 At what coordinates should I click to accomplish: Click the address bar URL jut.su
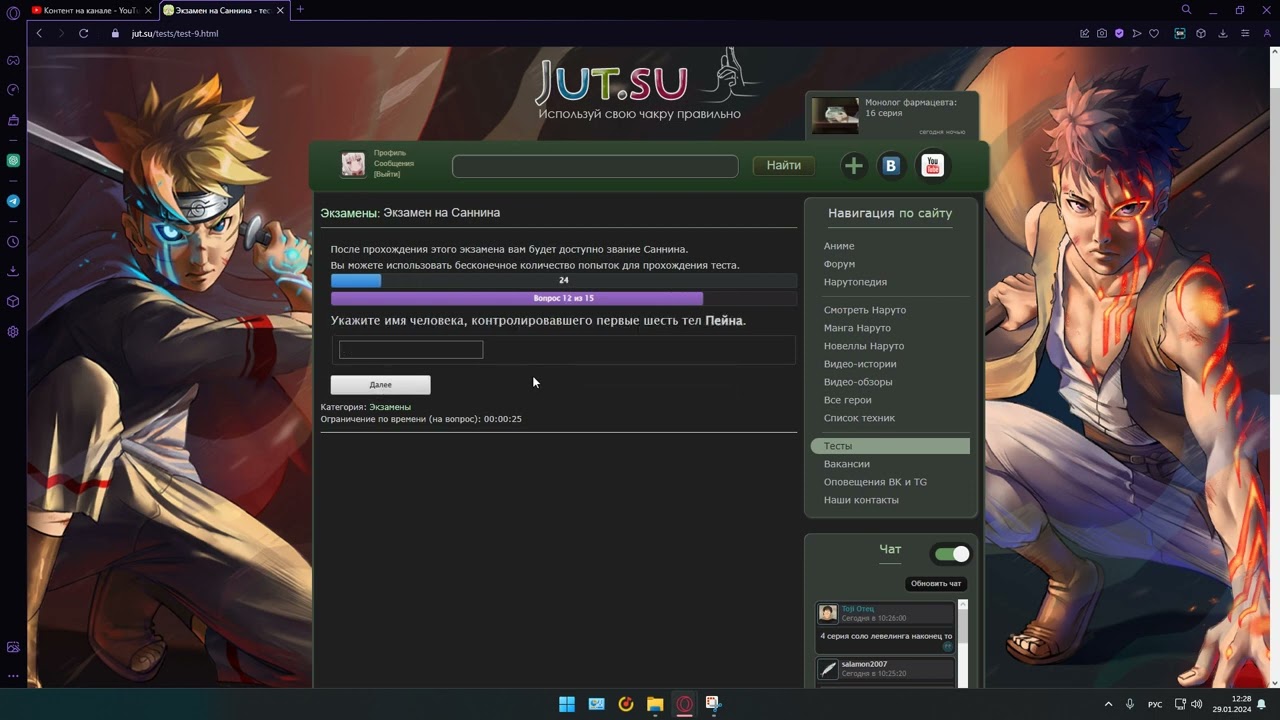175,33
